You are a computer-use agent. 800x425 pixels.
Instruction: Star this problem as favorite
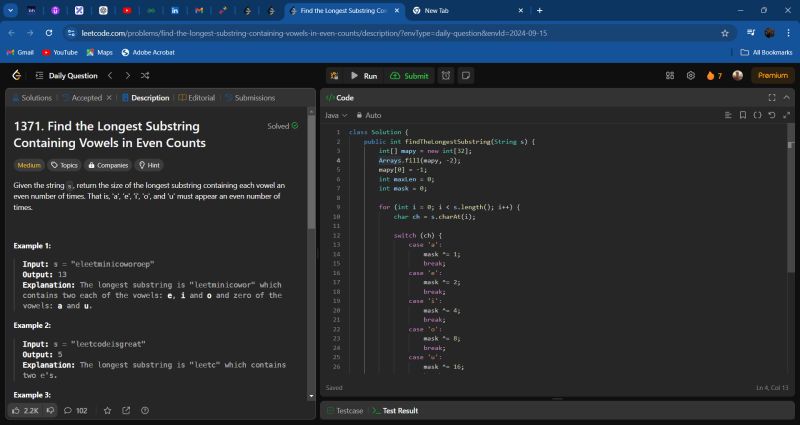pos(107,410)
